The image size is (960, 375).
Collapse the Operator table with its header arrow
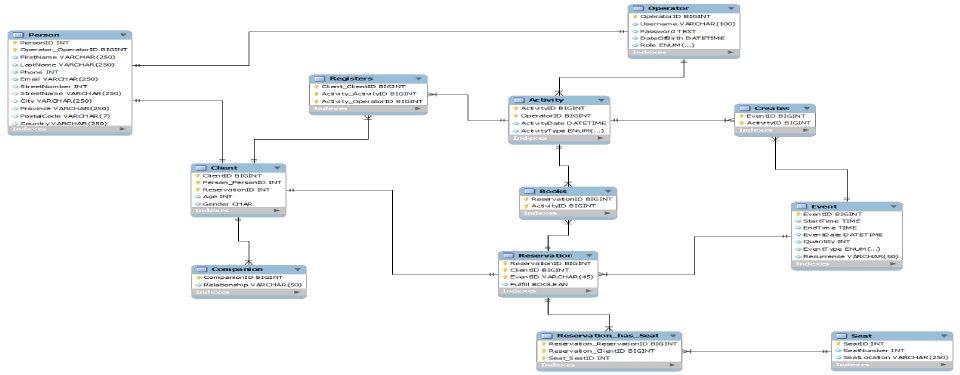[731, 9]
